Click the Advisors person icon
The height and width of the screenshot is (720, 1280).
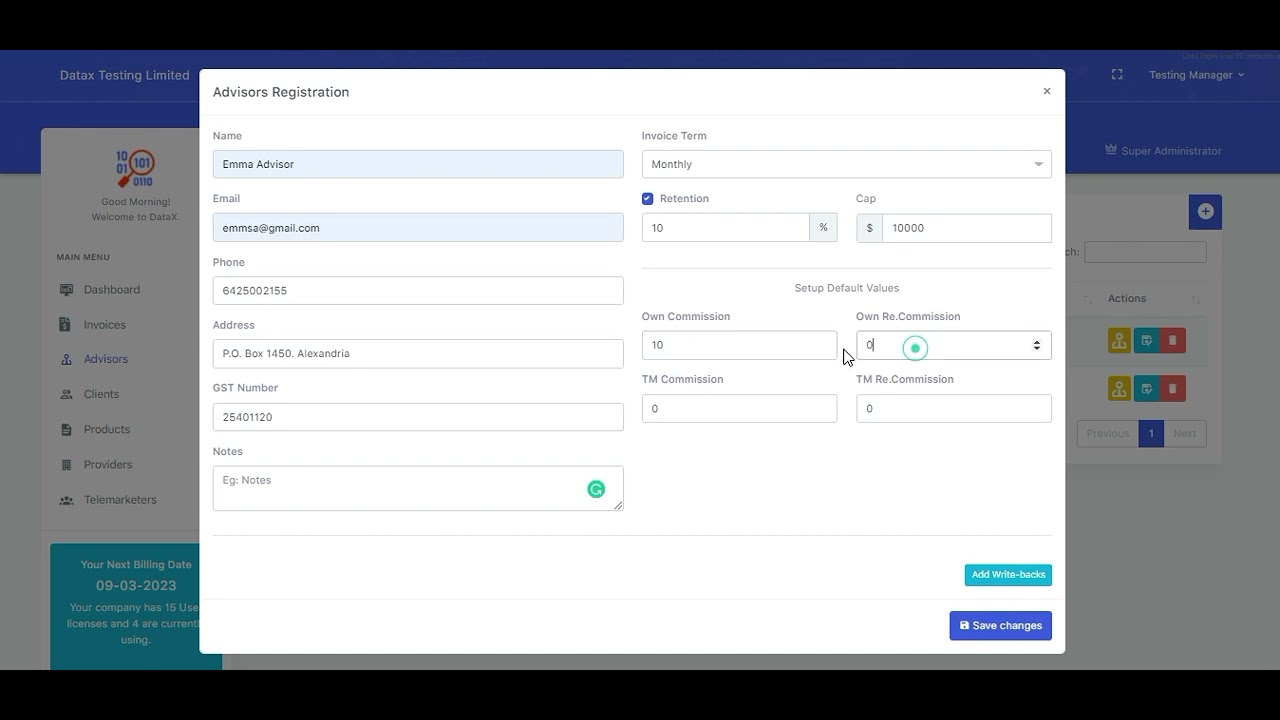(66, 359)
